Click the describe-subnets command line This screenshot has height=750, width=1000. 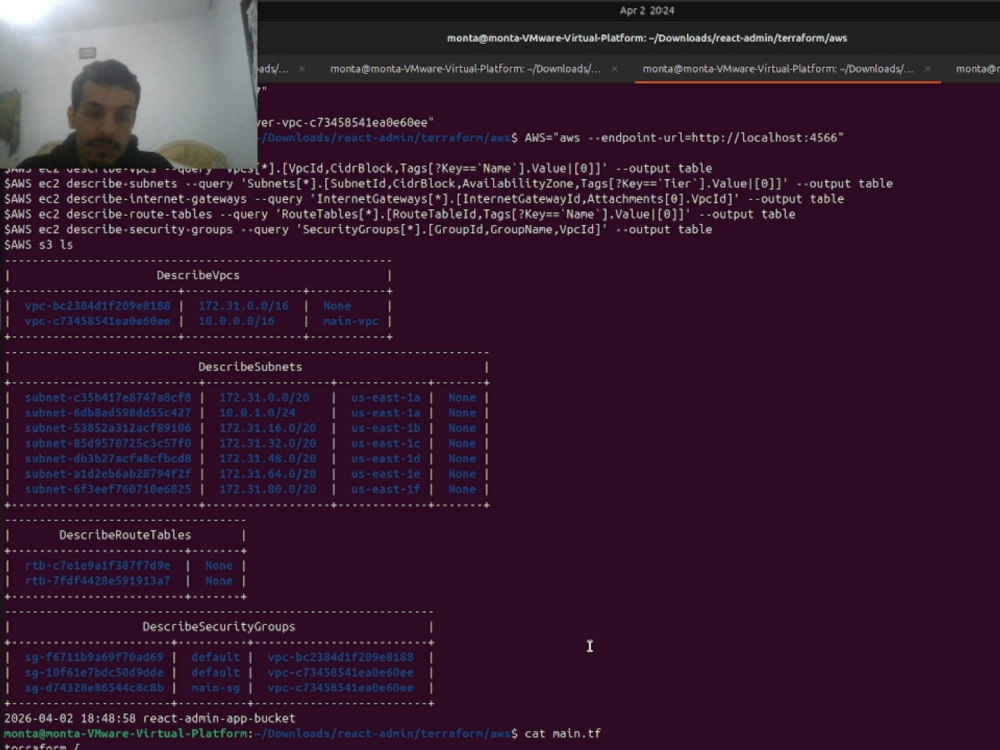(448, 184)
